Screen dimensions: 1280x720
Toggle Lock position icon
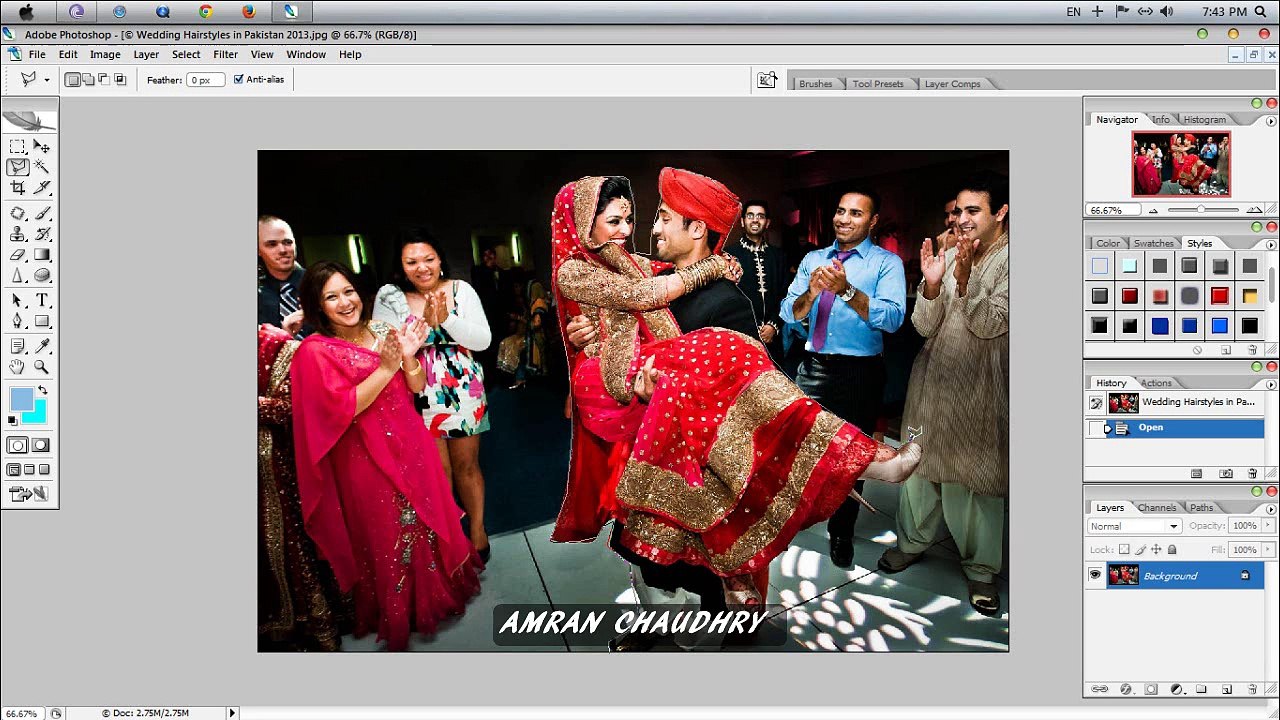(1156, 550)
